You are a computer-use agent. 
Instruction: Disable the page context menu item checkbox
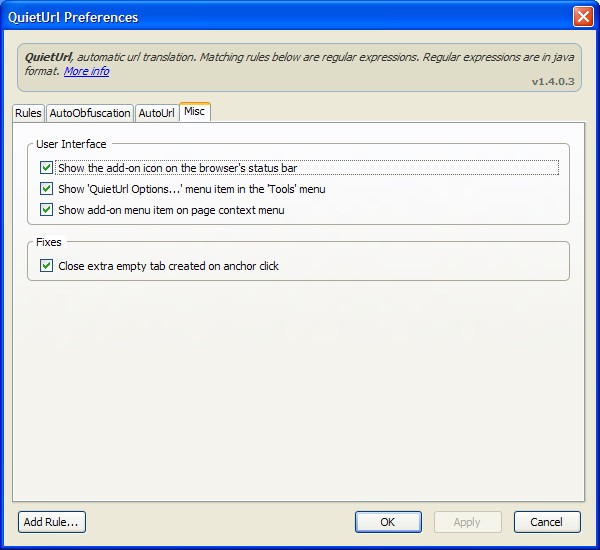pos(46,210)
